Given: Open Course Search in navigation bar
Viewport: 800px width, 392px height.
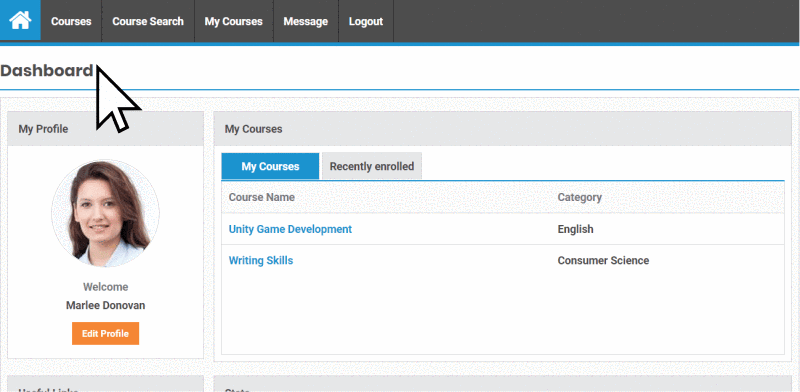Looking at the screenshot, I should (x=148, y=21).
